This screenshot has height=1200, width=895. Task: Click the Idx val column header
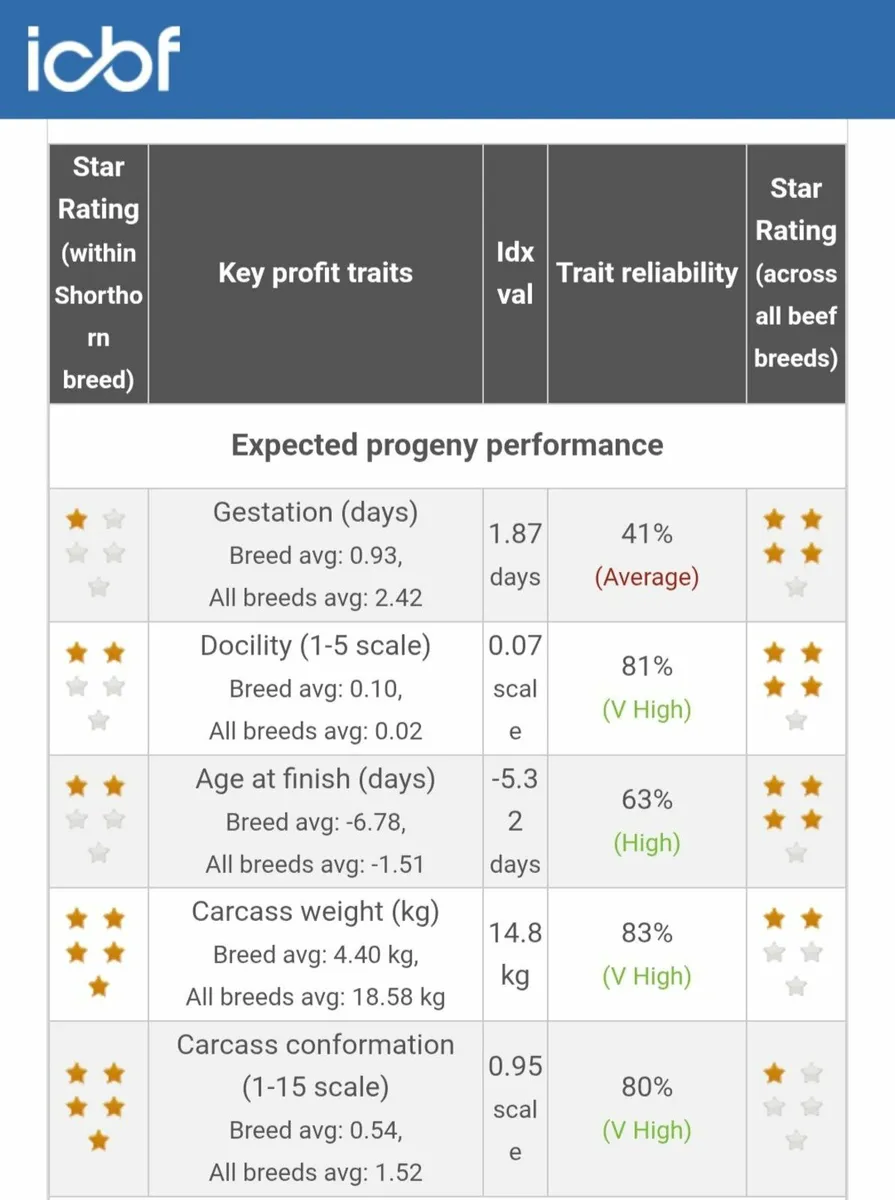coord(515,273)
